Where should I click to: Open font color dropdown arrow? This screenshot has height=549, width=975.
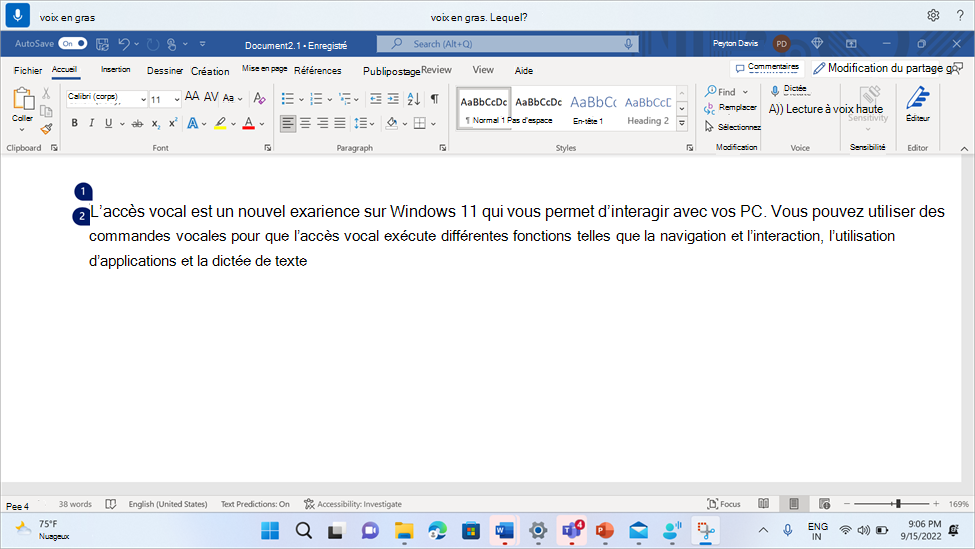[x=262, y=124]
